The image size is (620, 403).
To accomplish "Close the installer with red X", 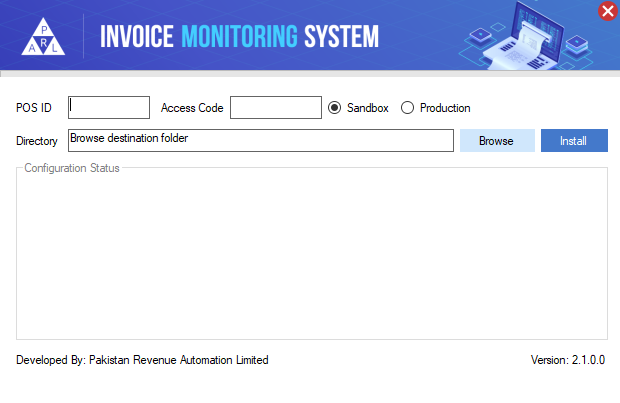I will (x=608, y=11).
